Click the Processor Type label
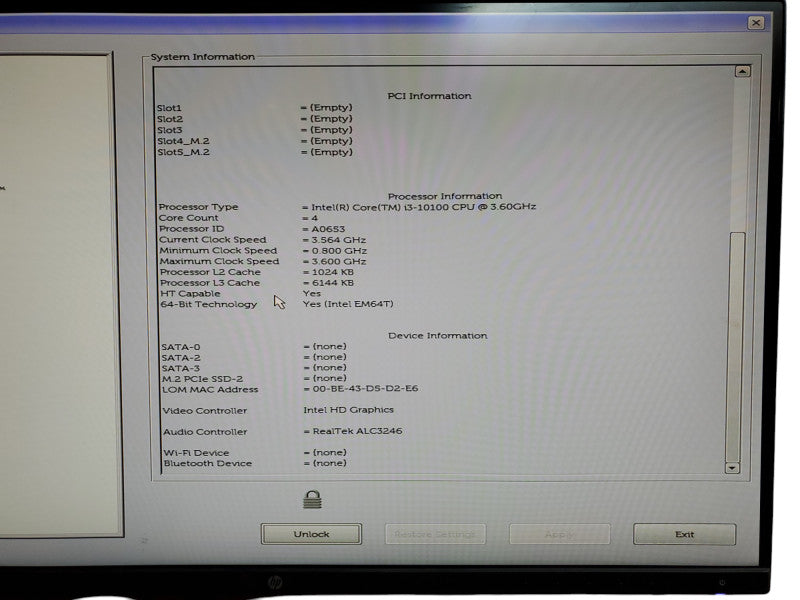Image resolution: width=800 pixels, height=600 pixels. 198,207
